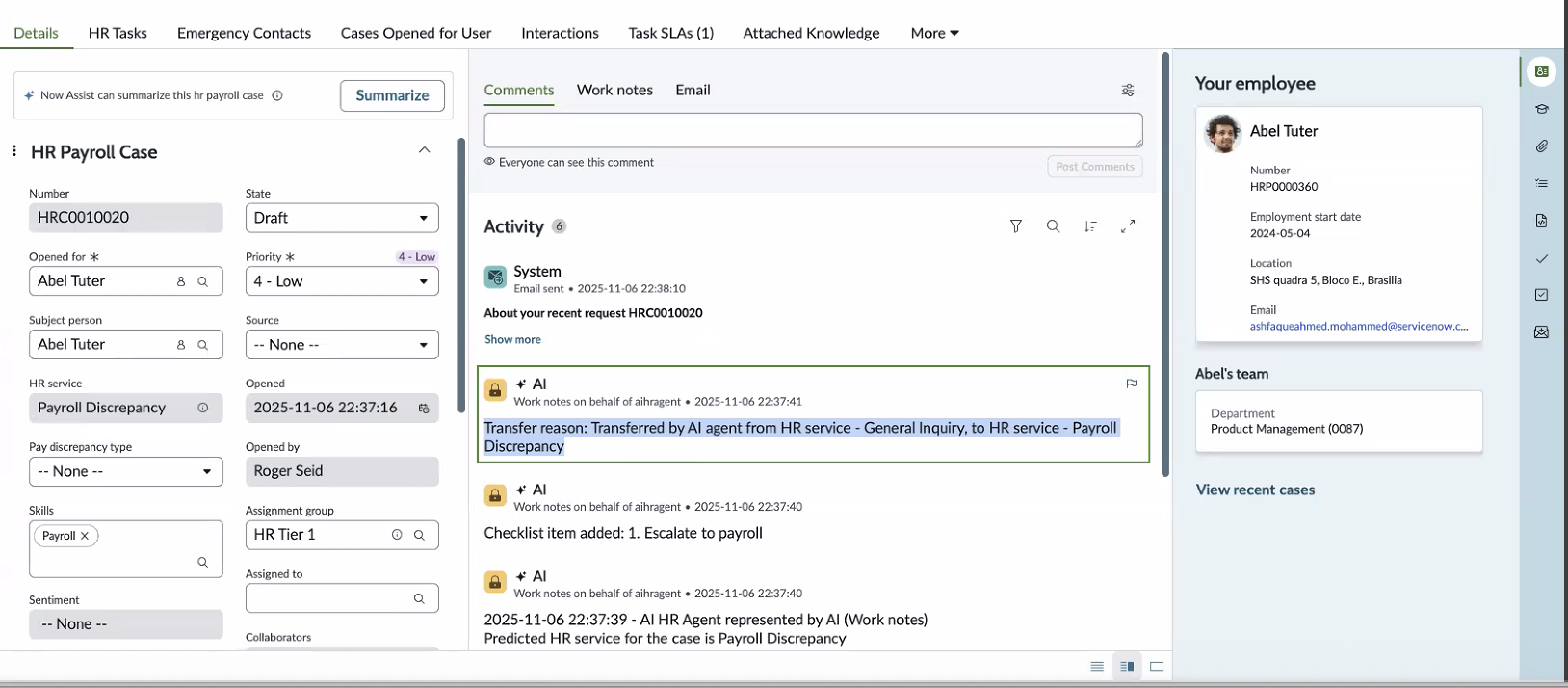Screen dimensions: 1568x688
Task: Open the HR Tasks tab
Action: [x=118, y=33]
